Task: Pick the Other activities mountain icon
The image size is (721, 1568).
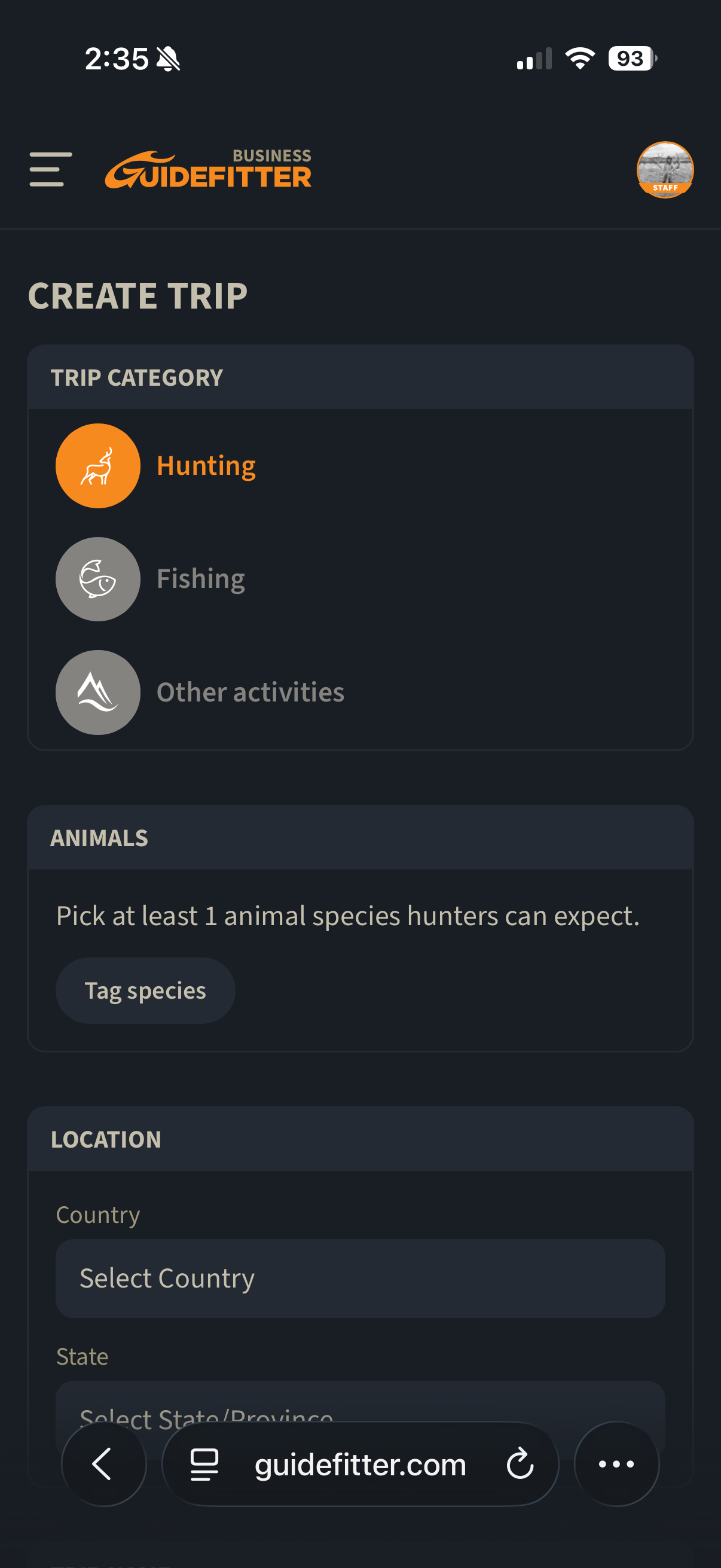Action: pos(98,692)
